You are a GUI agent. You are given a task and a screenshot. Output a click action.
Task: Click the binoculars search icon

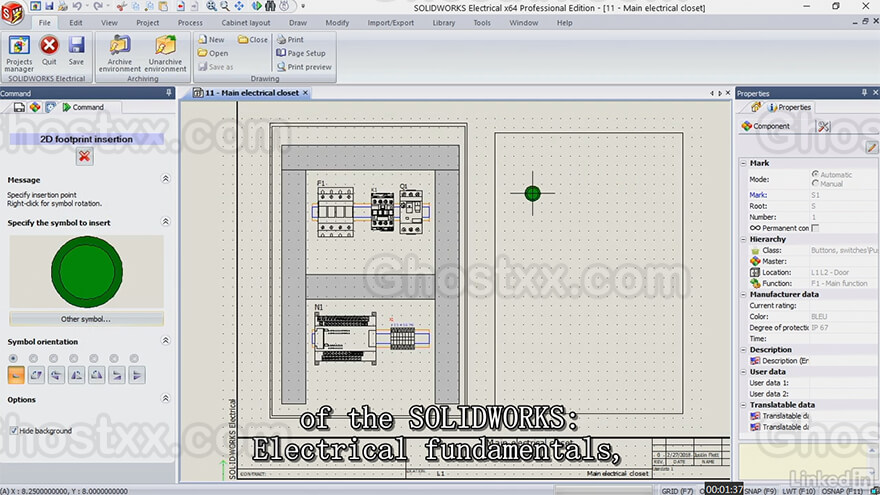[x=270, y=6]
